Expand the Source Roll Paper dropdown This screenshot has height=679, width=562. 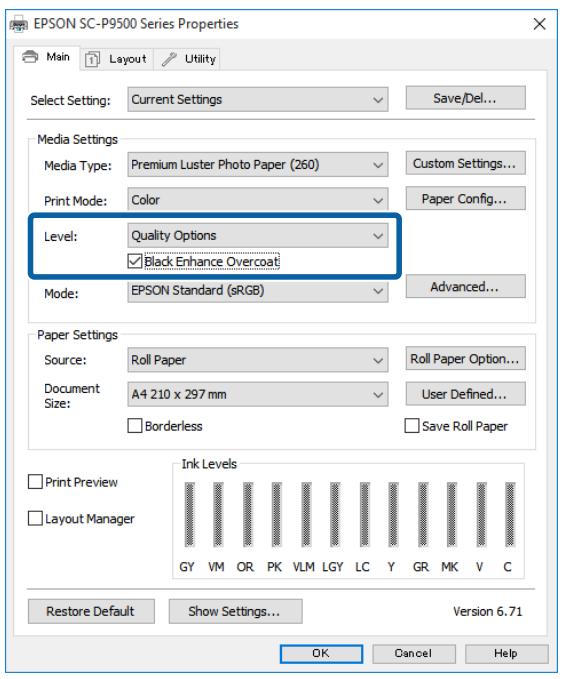point(258,360)
